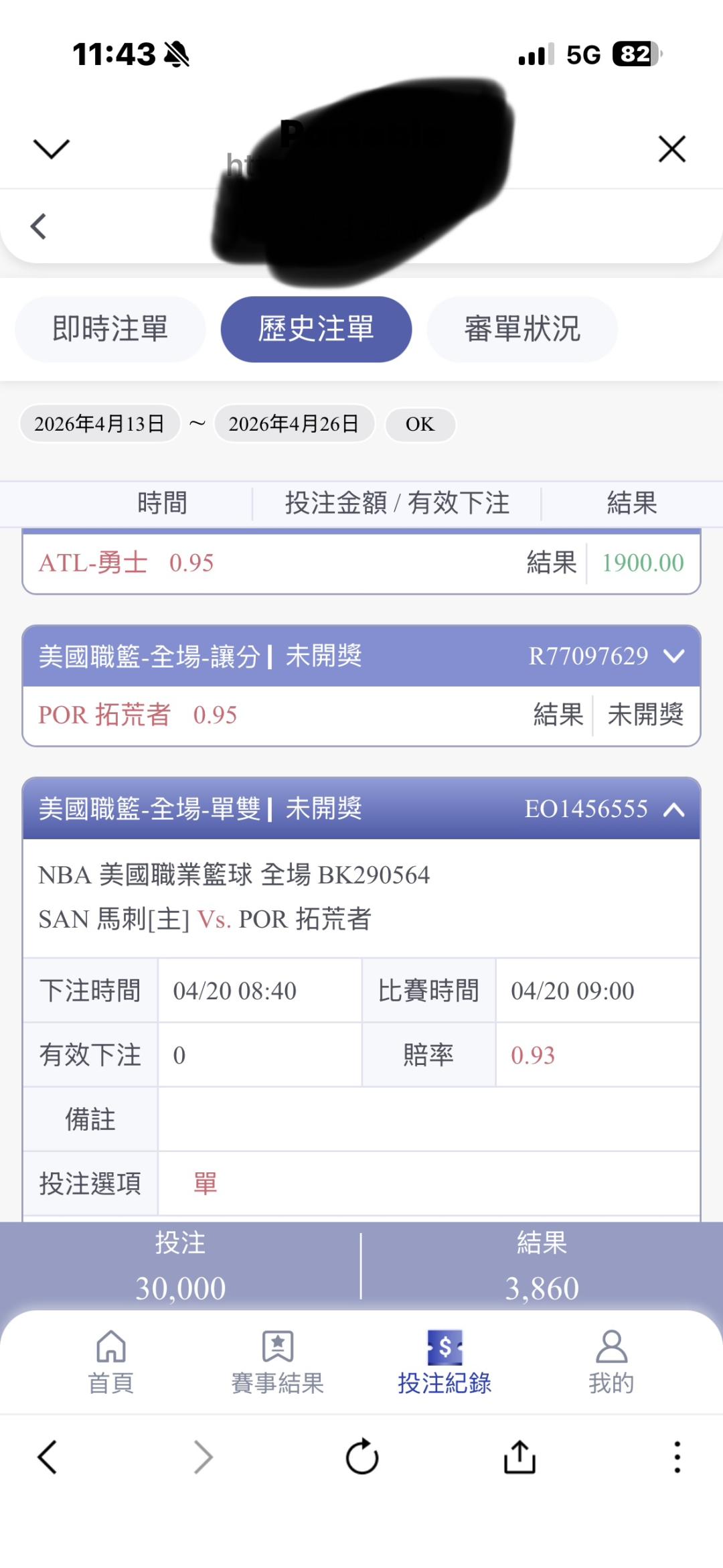Close the in-app browser with X
Viewport: 723px width, 1568px height.
coord(672,149)
